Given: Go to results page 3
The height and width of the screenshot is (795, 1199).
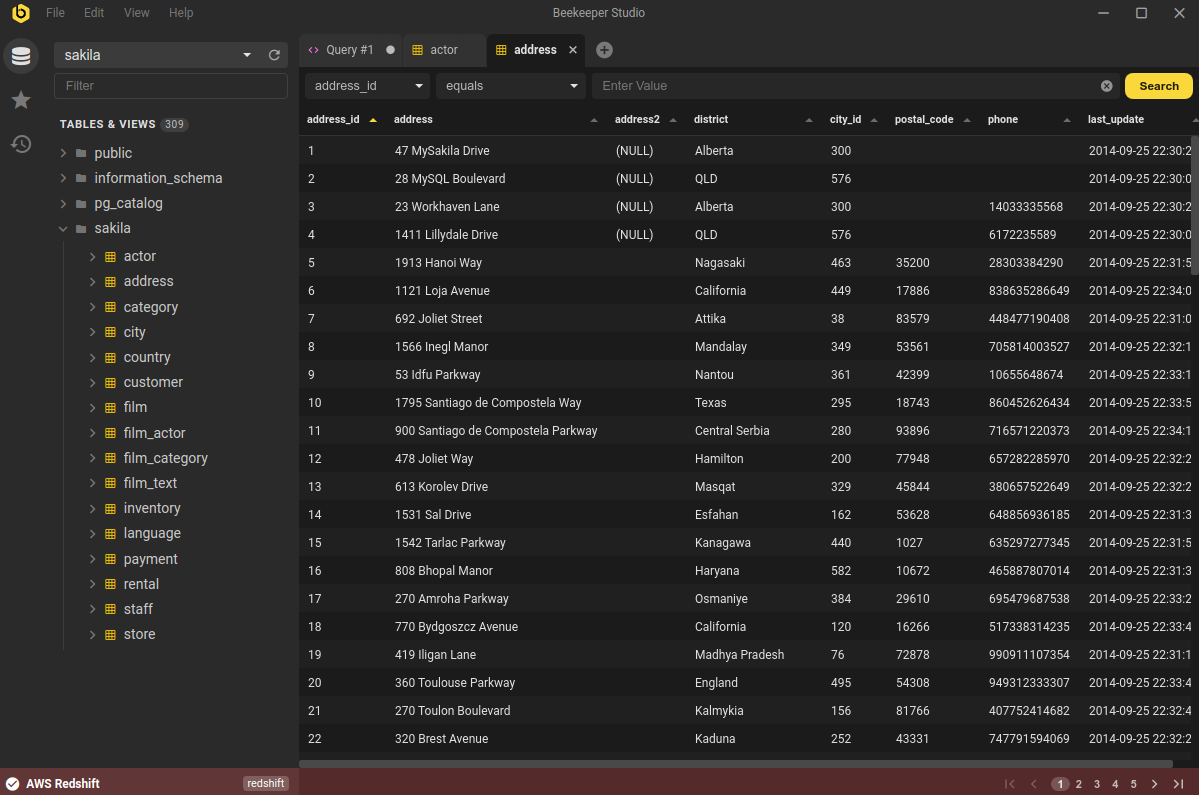Looking at the screenshot, I should (x=1097, y=784).
